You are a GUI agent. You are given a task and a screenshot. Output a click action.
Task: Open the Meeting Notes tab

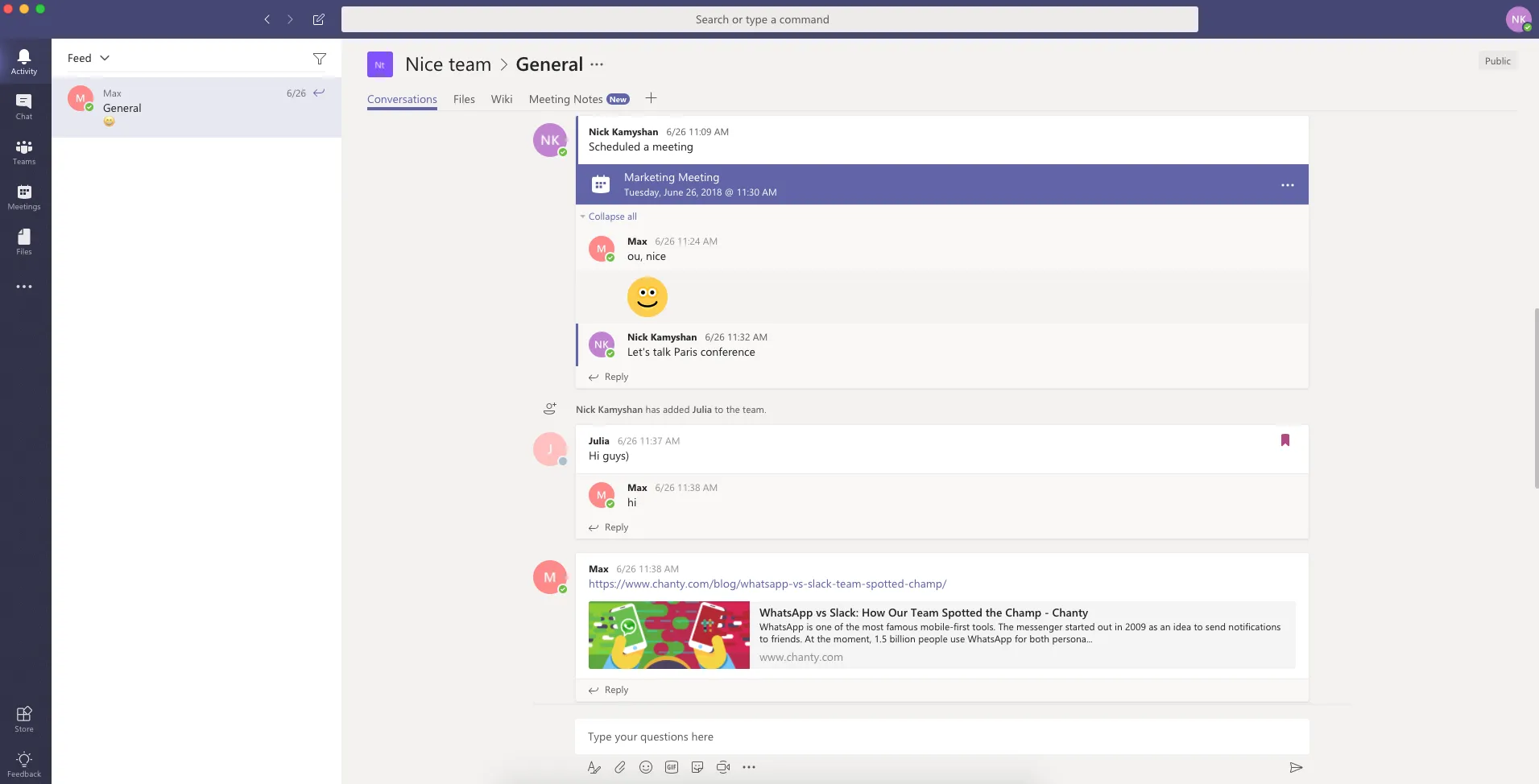tap(565, 98)
